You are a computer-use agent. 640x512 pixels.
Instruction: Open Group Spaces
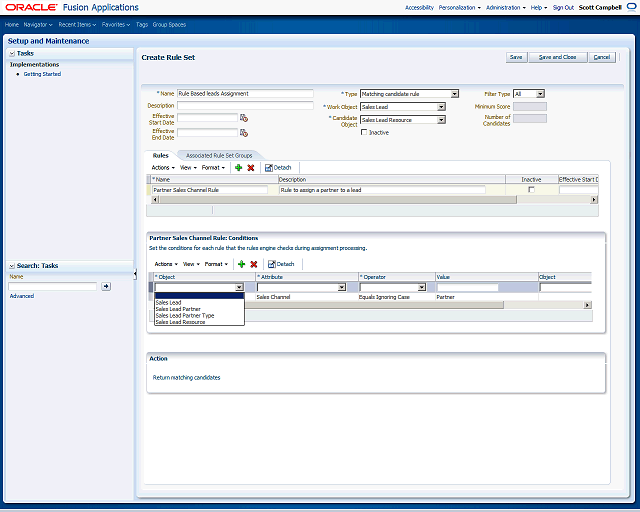pos(169,24)
